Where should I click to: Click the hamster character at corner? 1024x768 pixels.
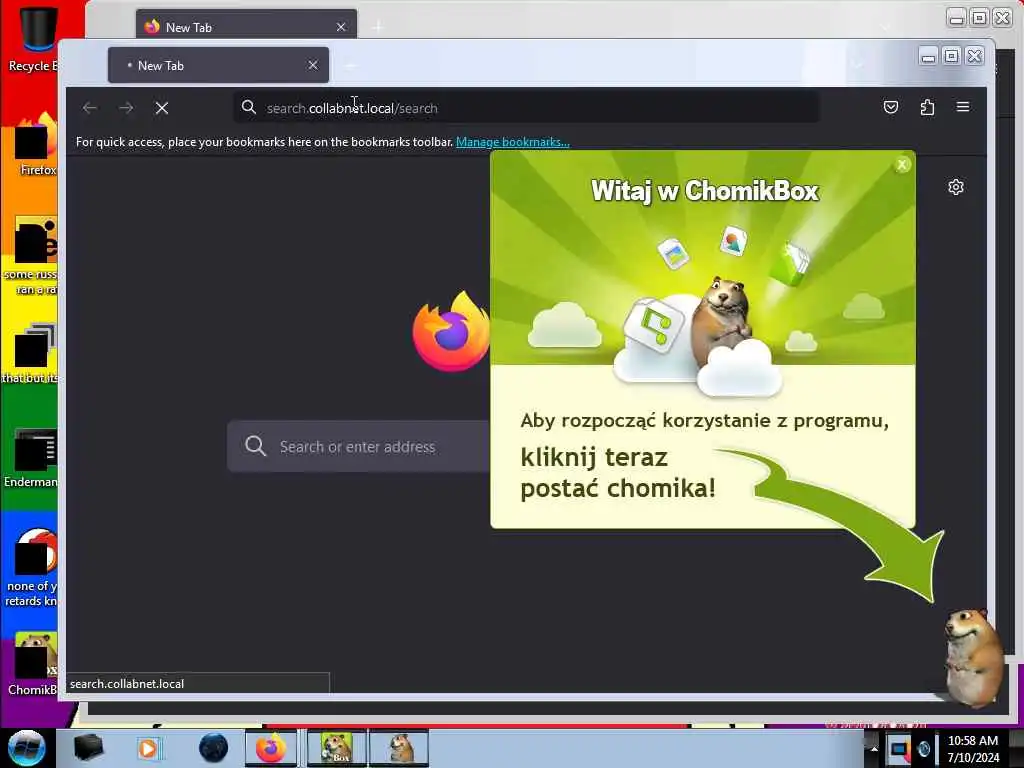(x=972, y=656)
